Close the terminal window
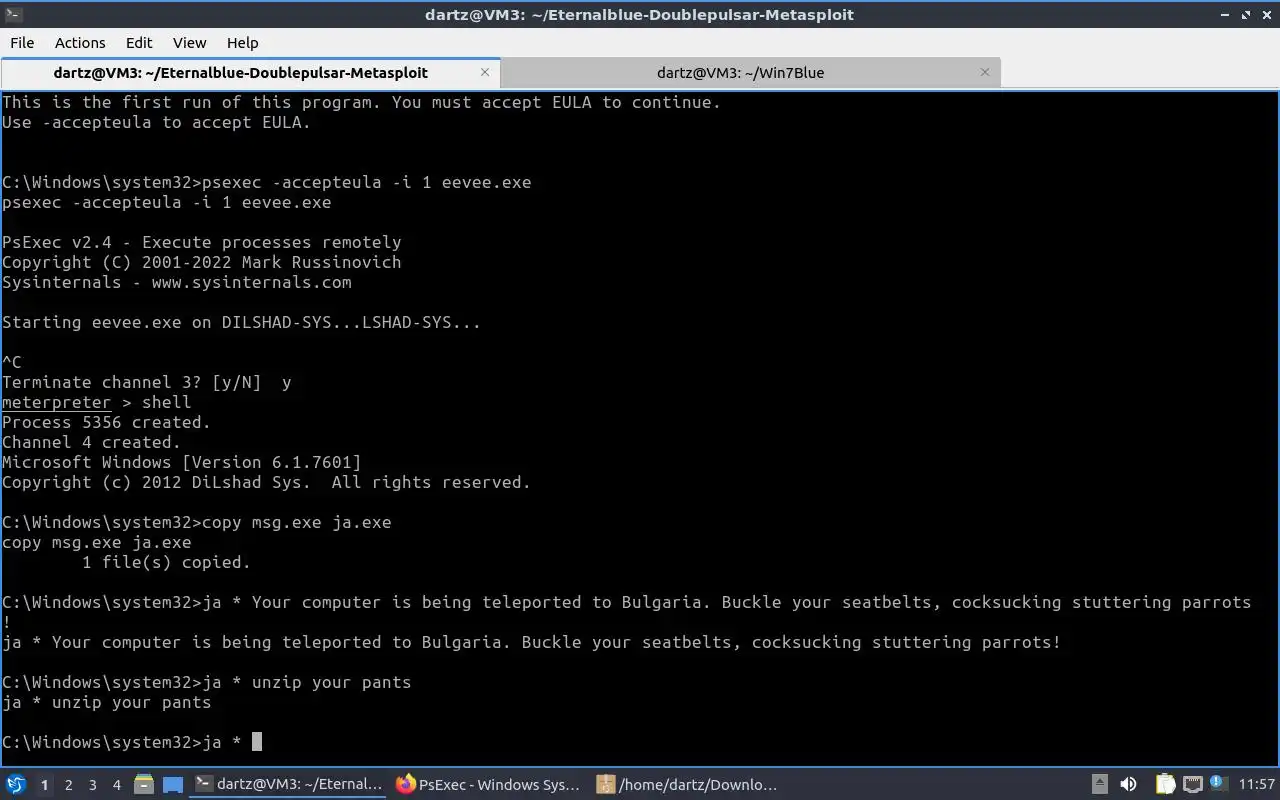 (x=1266, y=14)
